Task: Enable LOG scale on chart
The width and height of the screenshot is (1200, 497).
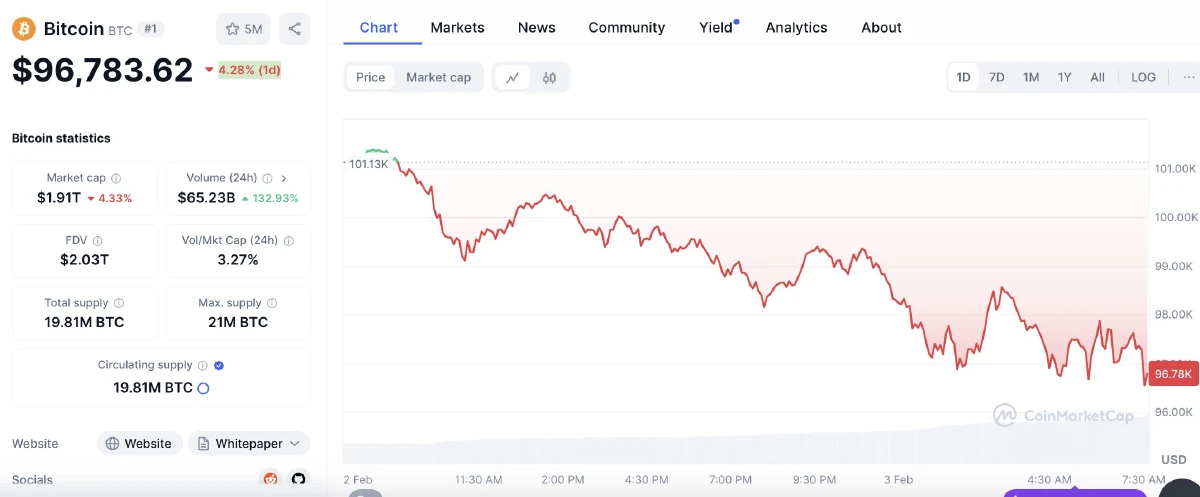Action: coord(1143,77)
